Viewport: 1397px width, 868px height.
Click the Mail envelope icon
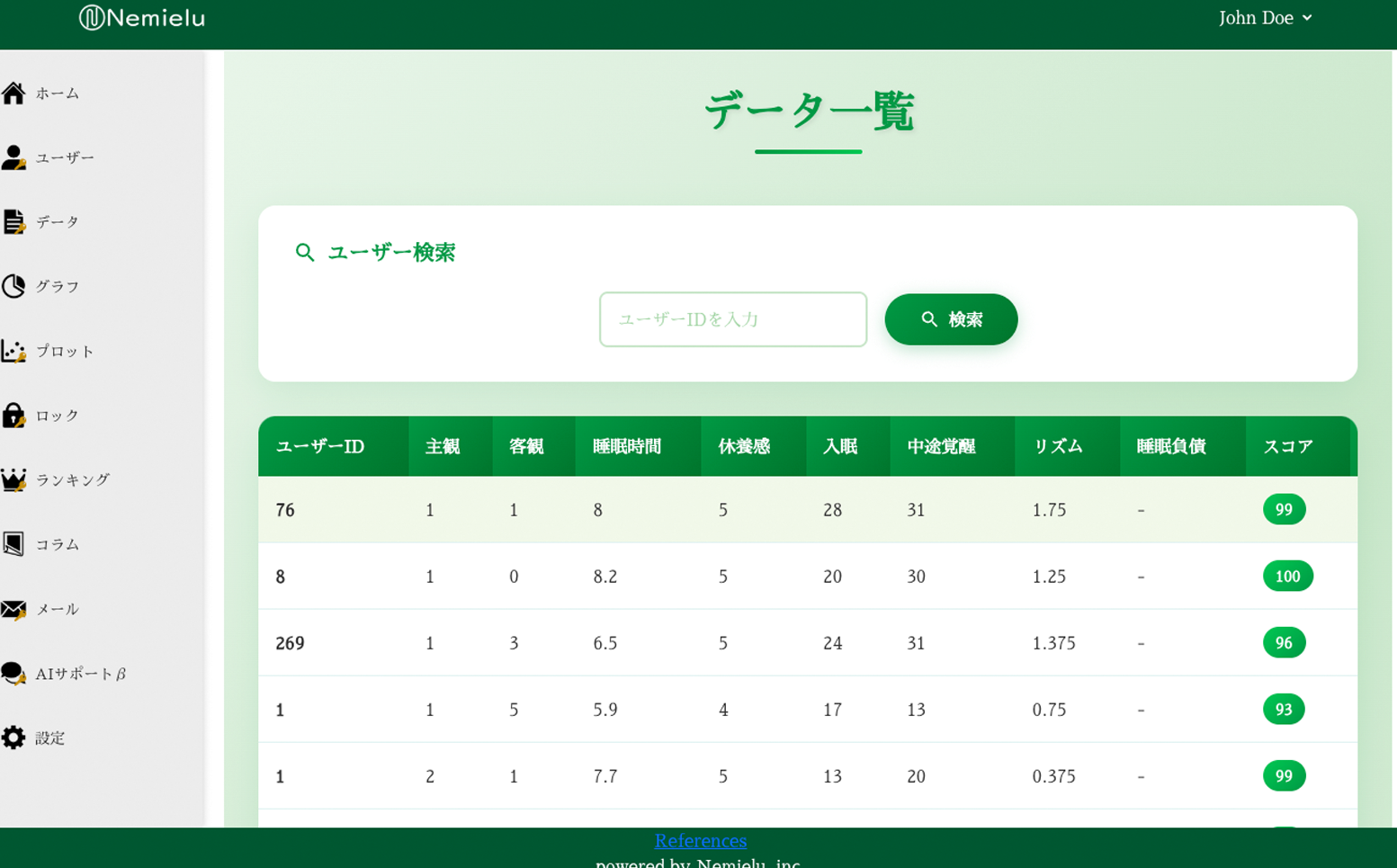click(13, 609)
